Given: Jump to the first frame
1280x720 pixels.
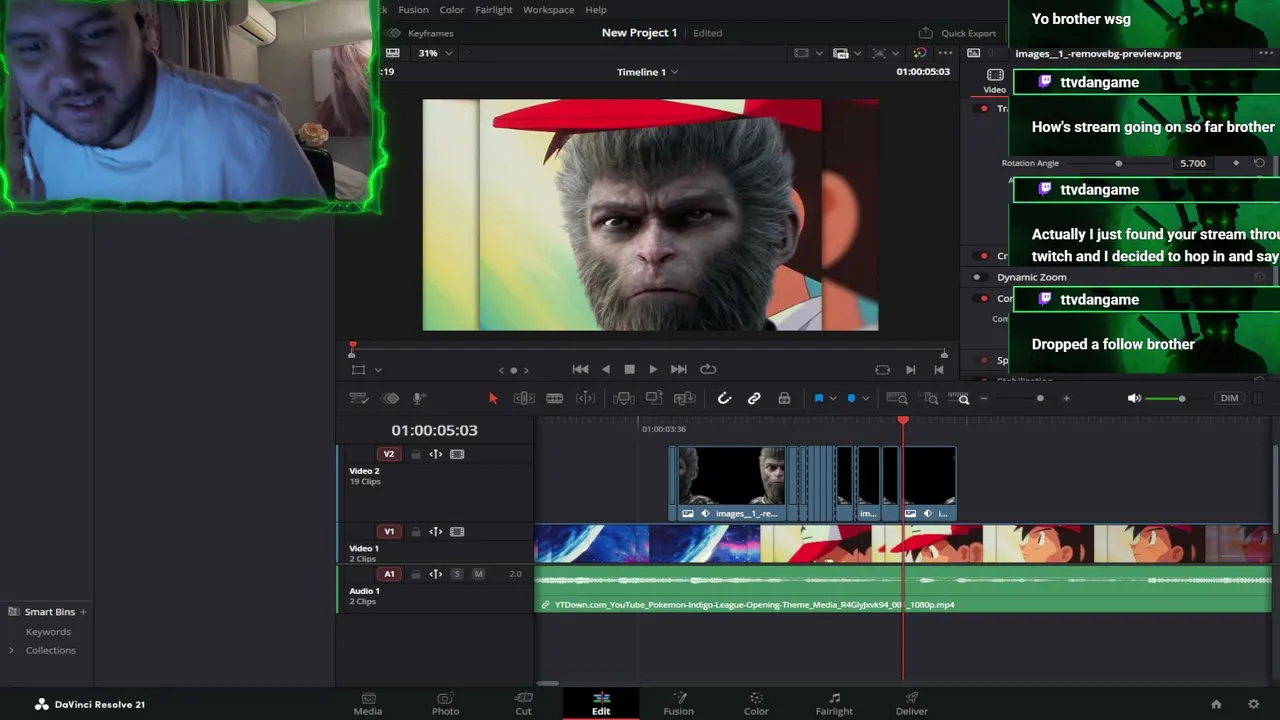Looking at the screenshot, I should (x=580, y=369).
